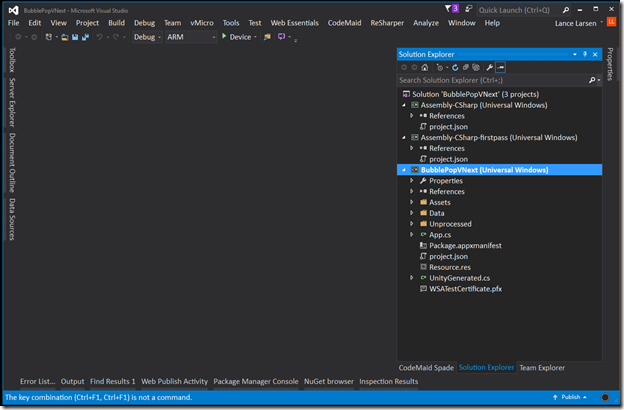624x410 pixels.
Task: Switch to Team Explorer tab
Action: [x=542, y=368]
